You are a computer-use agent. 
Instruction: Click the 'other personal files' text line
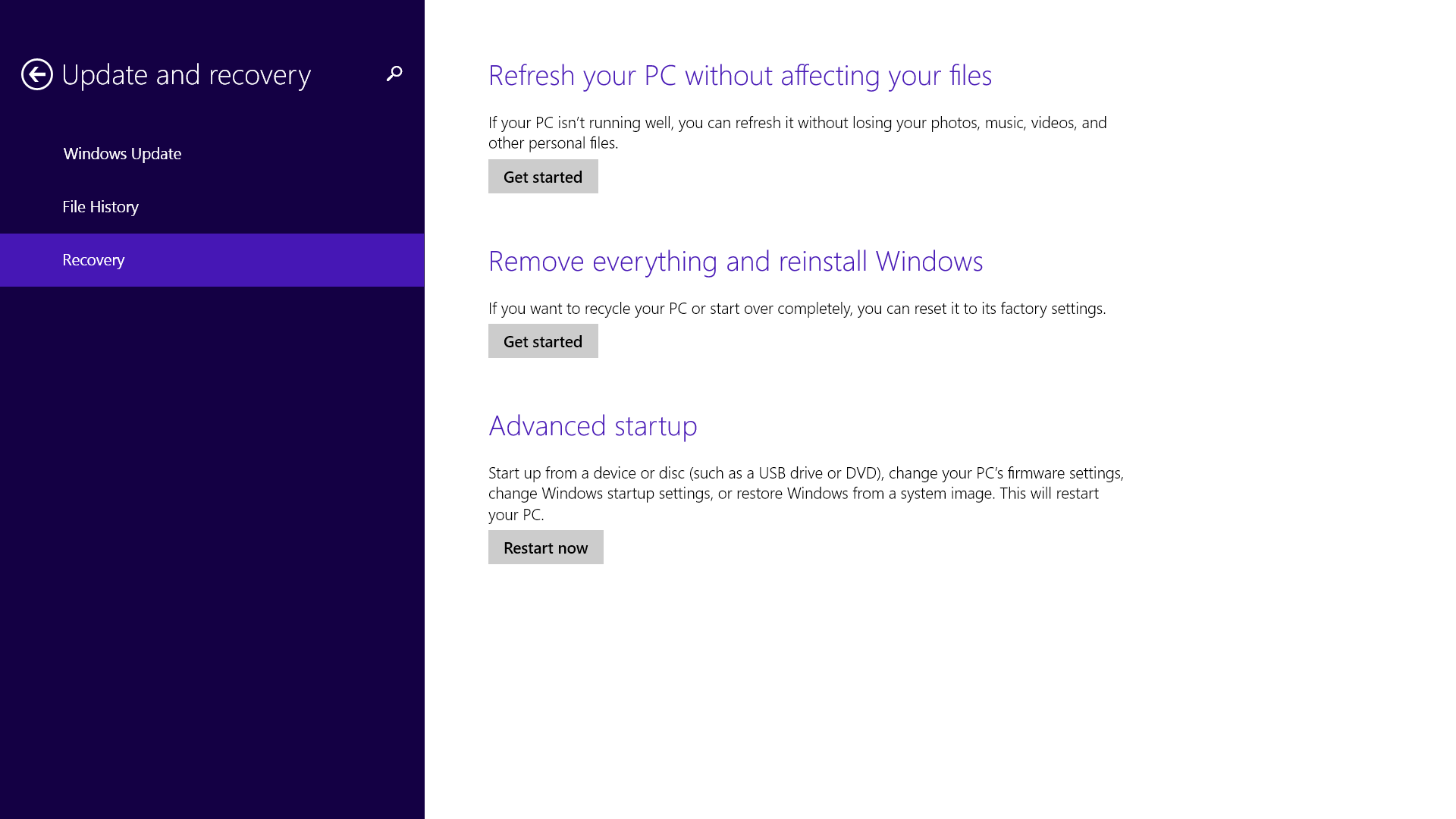coord(553,143)
